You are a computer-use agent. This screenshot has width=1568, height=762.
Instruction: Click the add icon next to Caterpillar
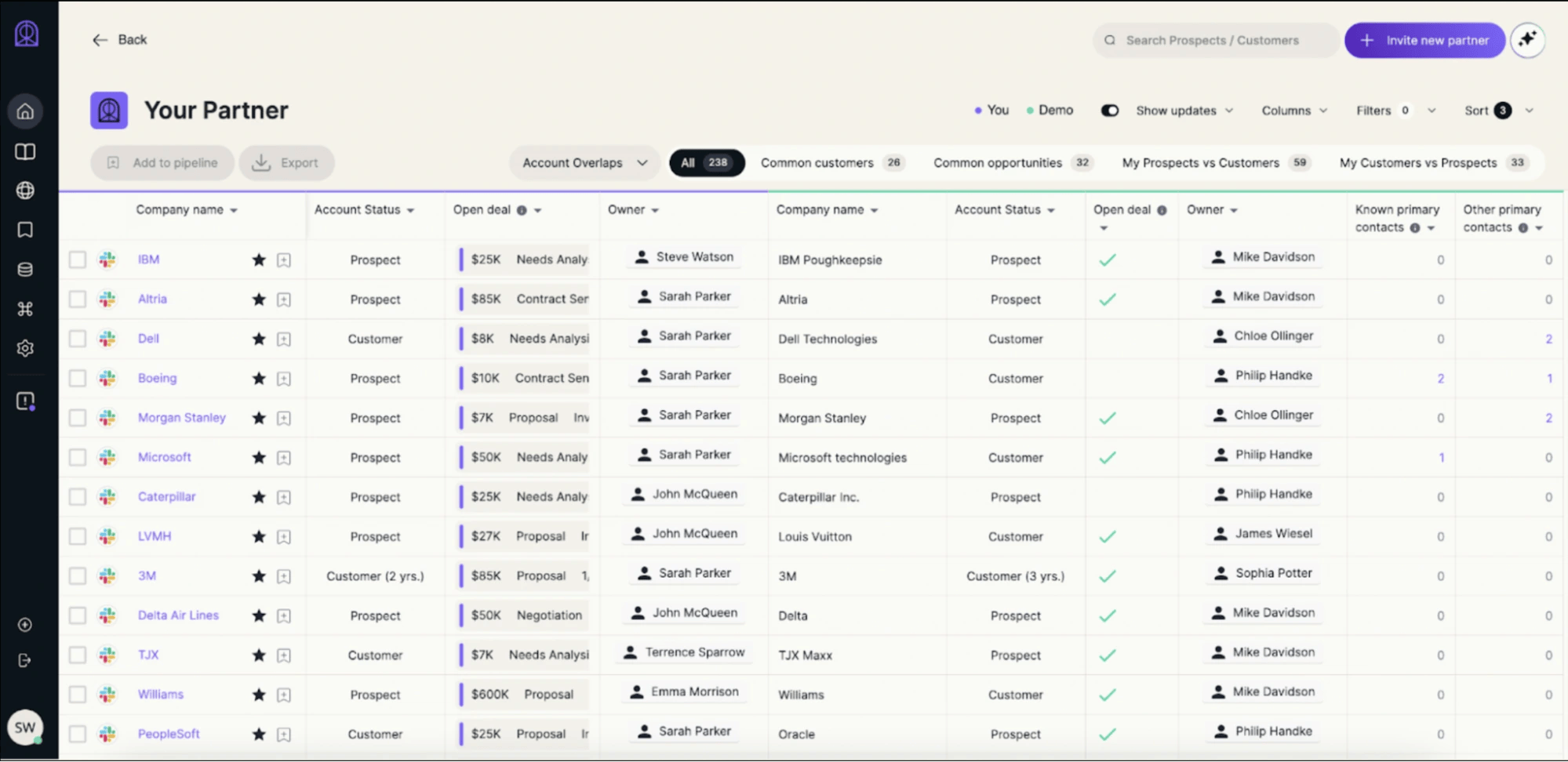pos(284,497)
